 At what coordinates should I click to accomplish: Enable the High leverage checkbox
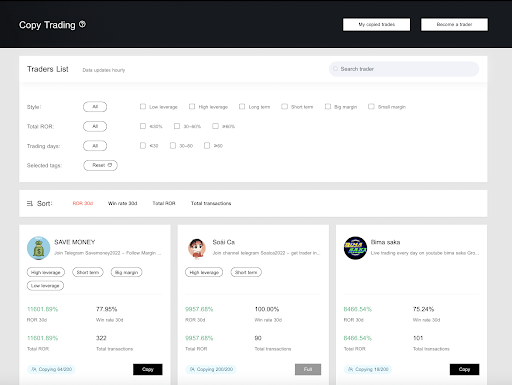click(192, 107)
